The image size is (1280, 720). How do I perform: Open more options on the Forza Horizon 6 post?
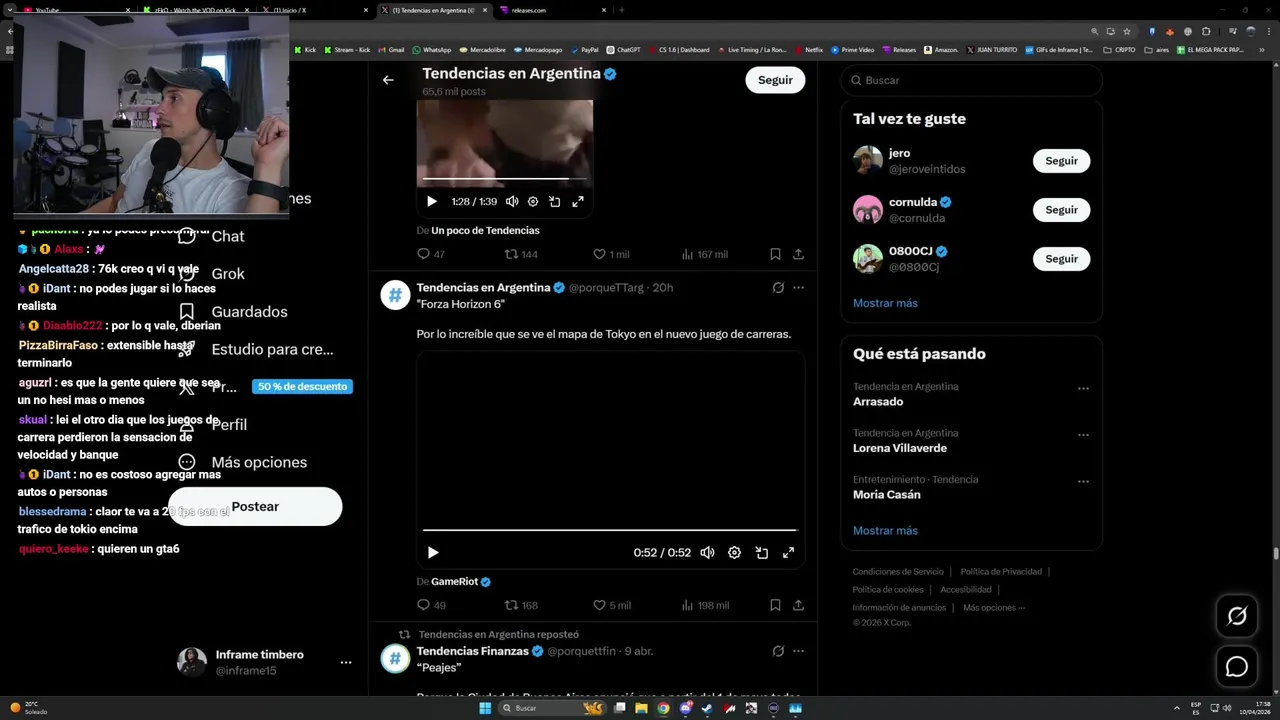tap(798, 288)
